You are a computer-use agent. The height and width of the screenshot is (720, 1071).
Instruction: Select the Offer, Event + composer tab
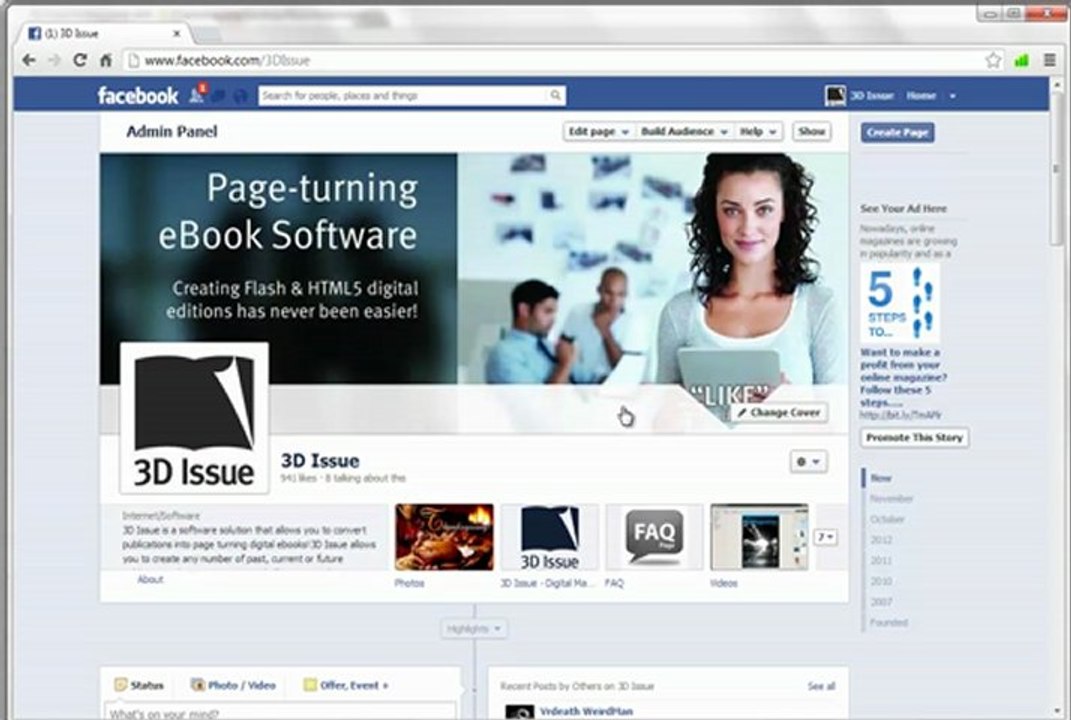pos(346,685)
